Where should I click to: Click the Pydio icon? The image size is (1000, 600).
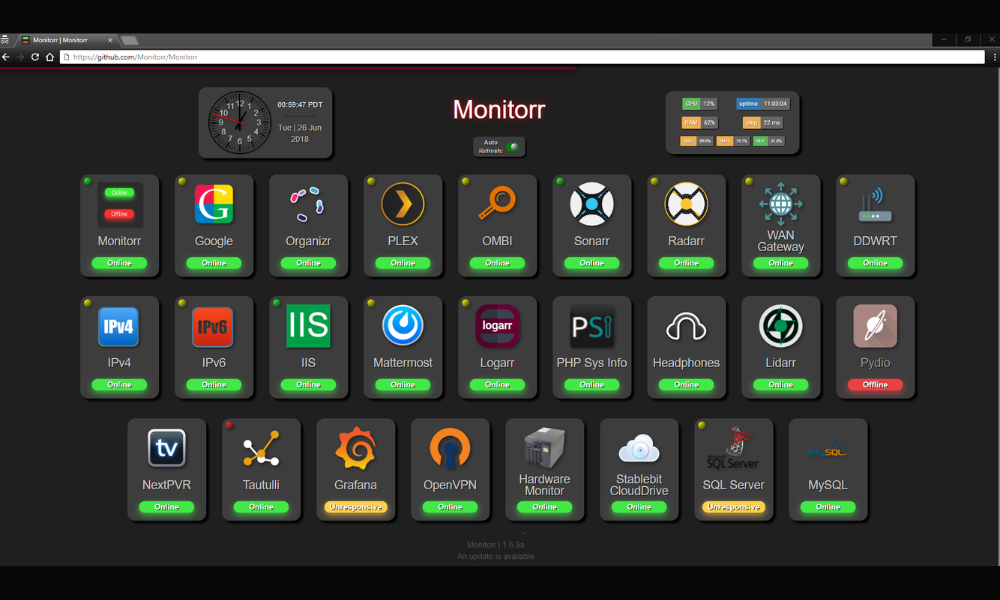pyautogui.click(x=875, y=326)
